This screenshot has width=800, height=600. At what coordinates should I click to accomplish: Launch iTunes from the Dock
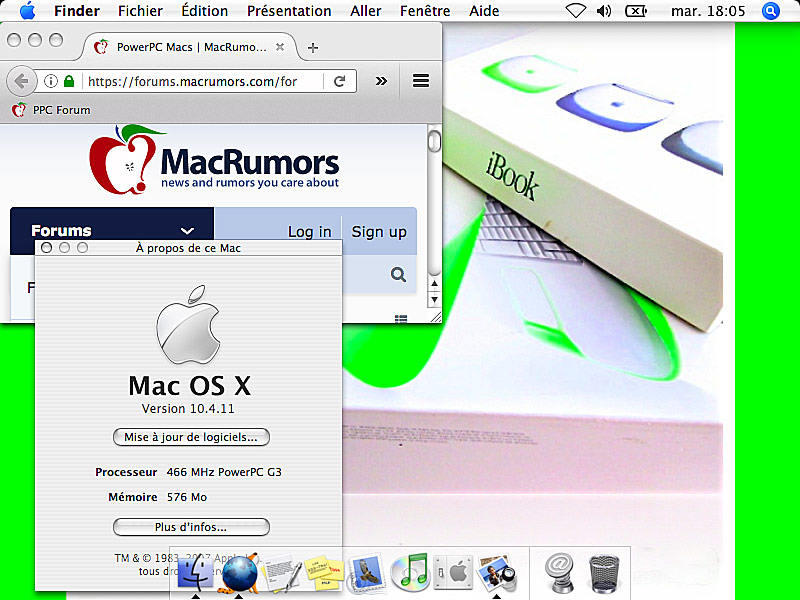coord(410,572)
